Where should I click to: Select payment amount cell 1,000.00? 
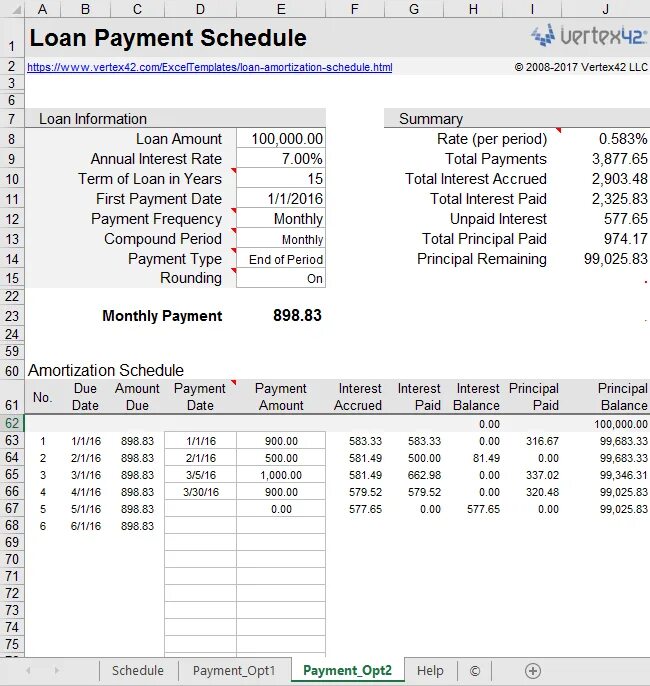[x=281, y=475]
